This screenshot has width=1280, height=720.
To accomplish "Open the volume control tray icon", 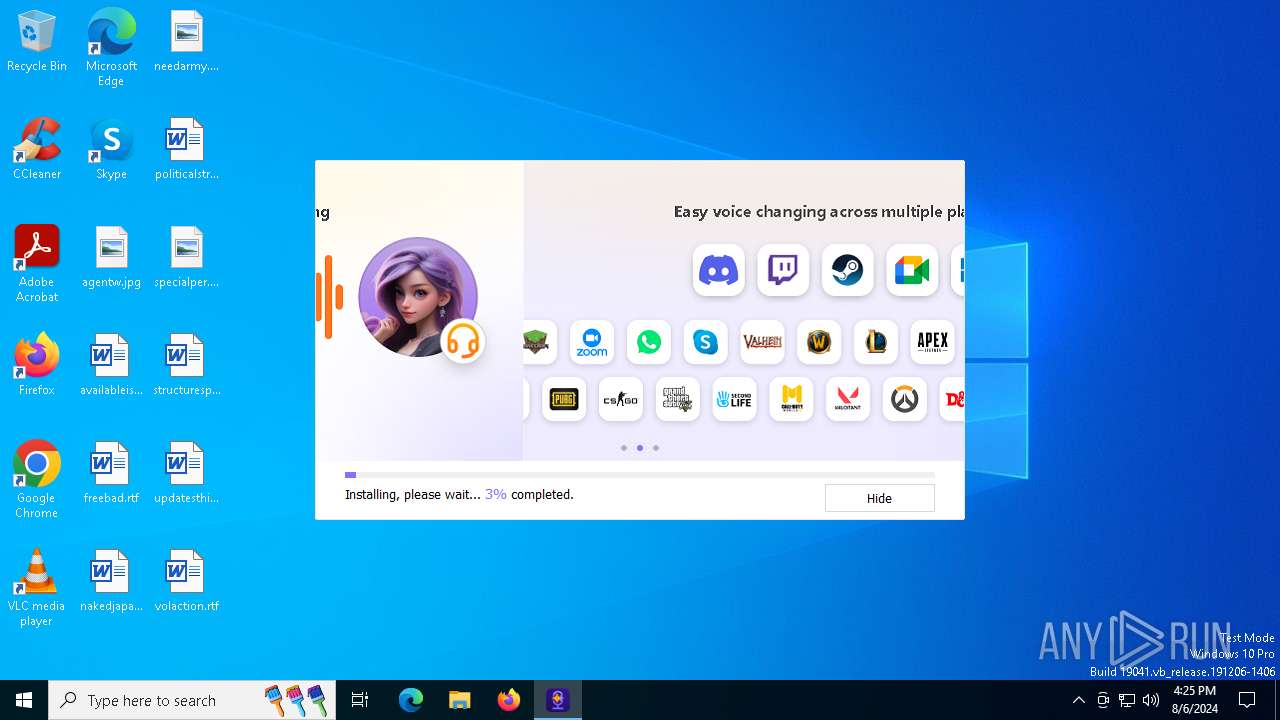I will coord(1151,700).
